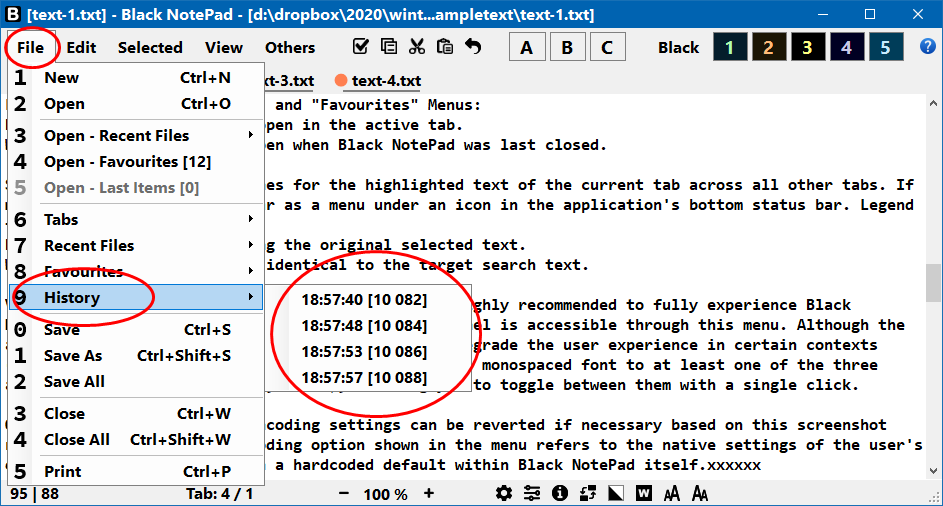This screenshot has height=506, width=943.
Task: Choose color theme 2 swatch
Action: pyautogui.click(x=769, y=47)
